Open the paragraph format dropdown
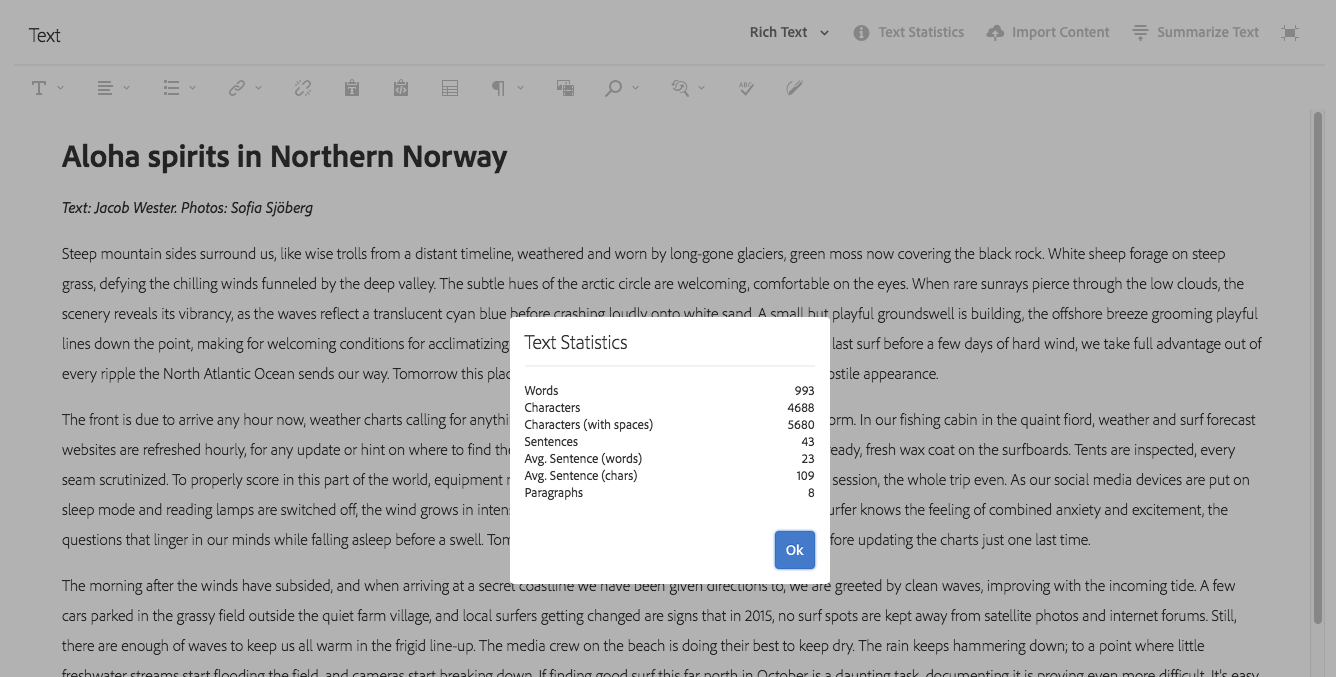The image size is (1336, 677). (x=506, y=88)
